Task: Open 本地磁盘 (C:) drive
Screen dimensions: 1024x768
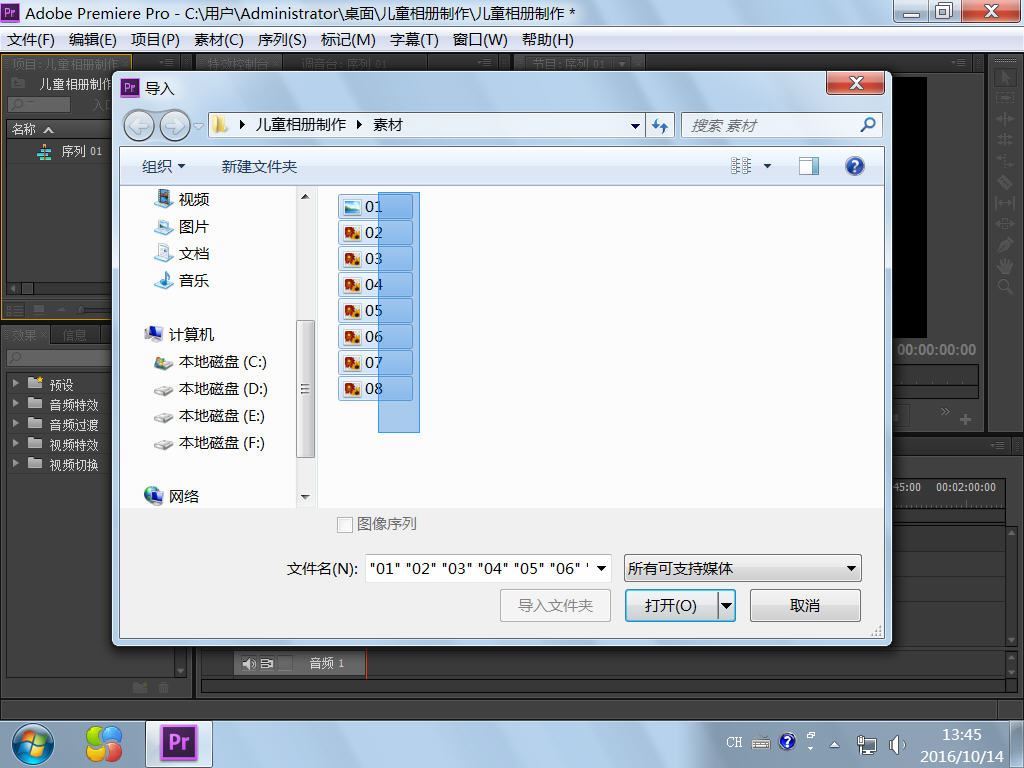Action: (210, 362)
